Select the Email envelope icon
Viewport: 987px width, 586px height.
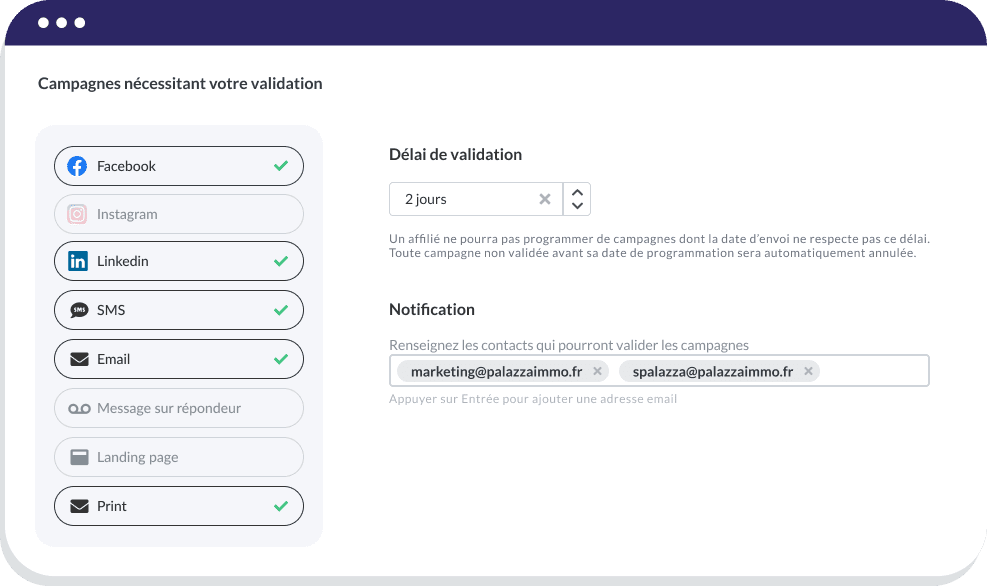tap(78, 358)
